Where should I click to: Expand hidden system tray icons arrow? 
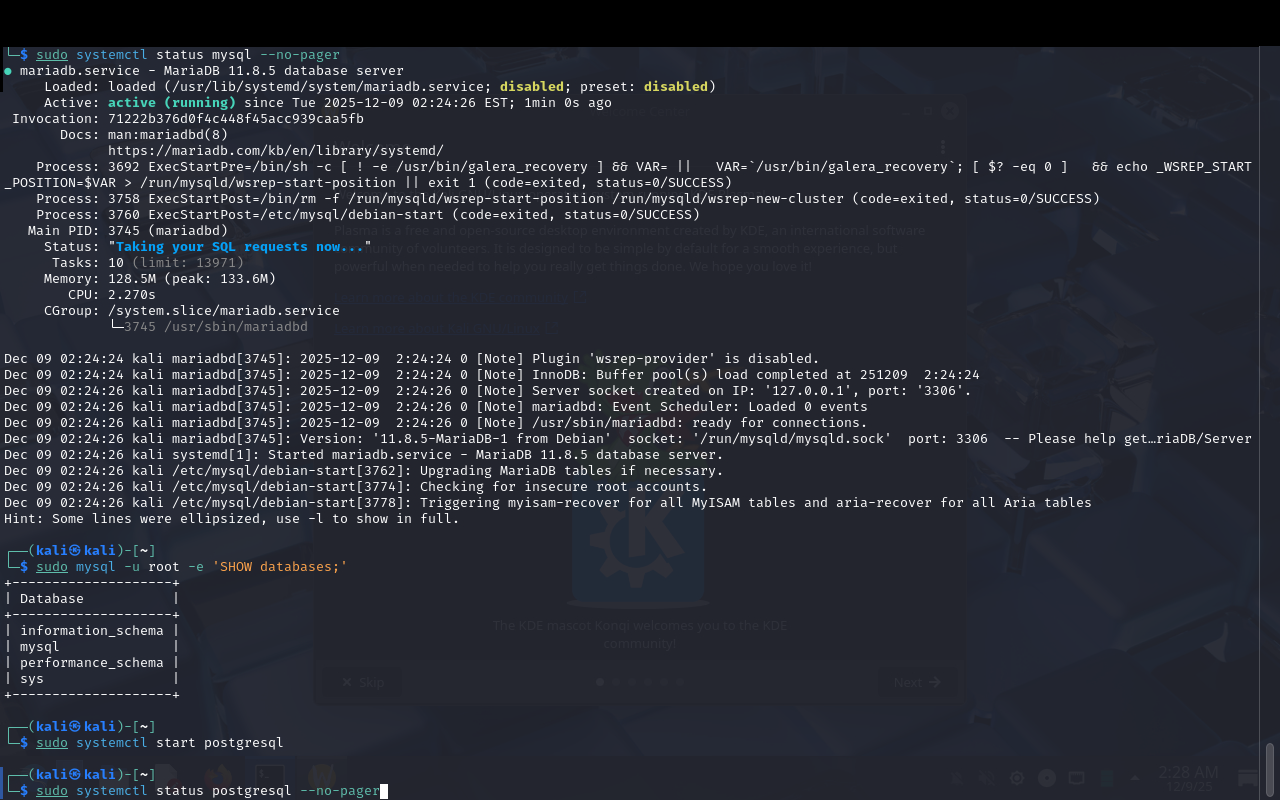[x=1134, y=778]
